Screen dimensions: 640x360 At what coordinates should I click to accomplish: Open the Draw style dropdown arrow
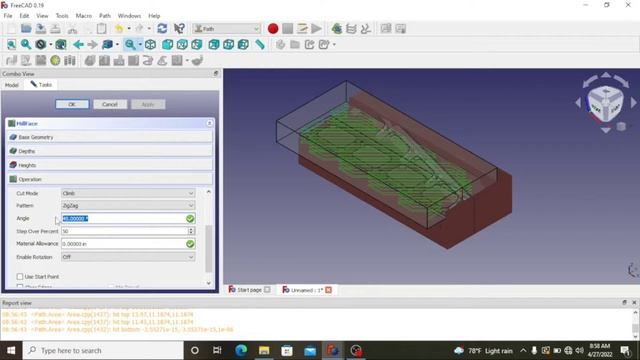(51, 44)
